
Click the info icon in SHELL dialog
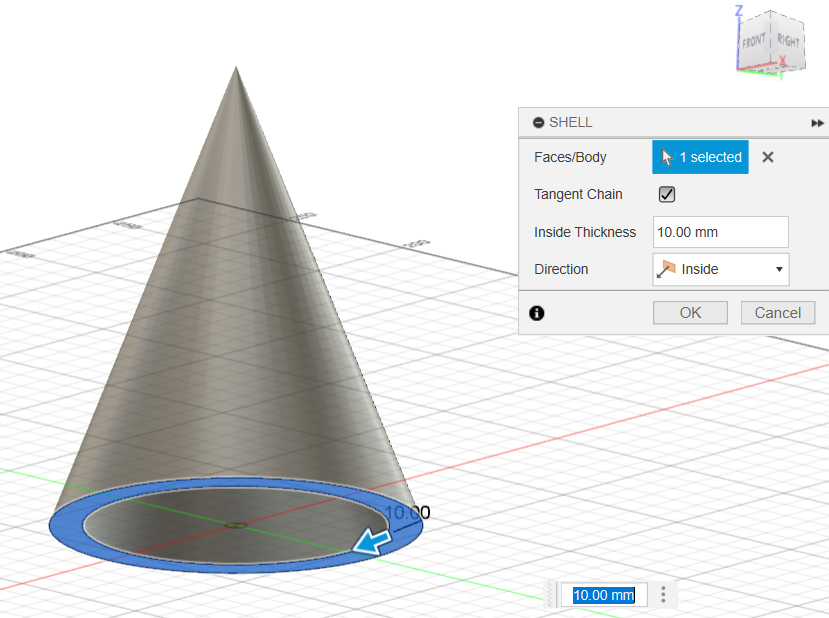(537, 313)
